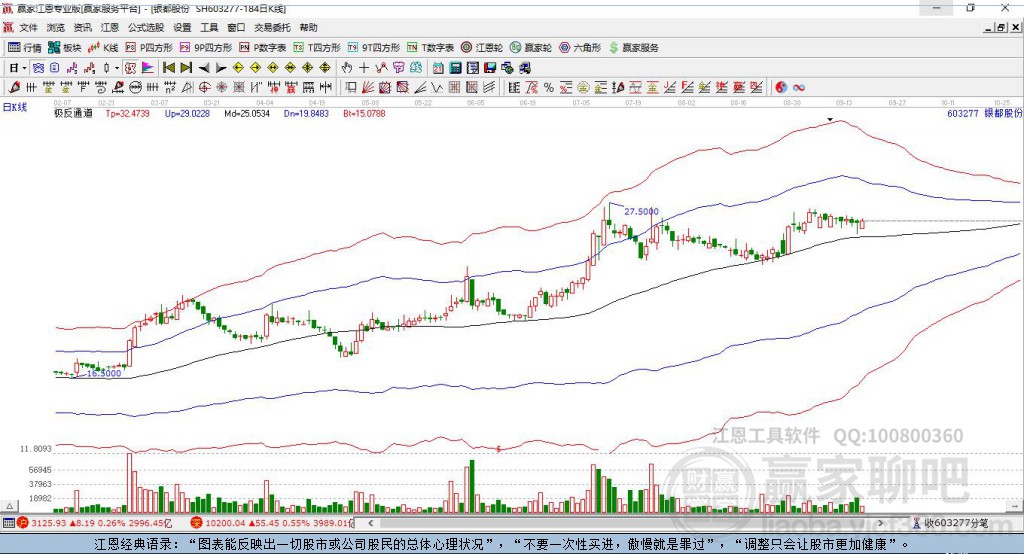Click the 603277 银都股份 stock label

[x=984, y=113]
